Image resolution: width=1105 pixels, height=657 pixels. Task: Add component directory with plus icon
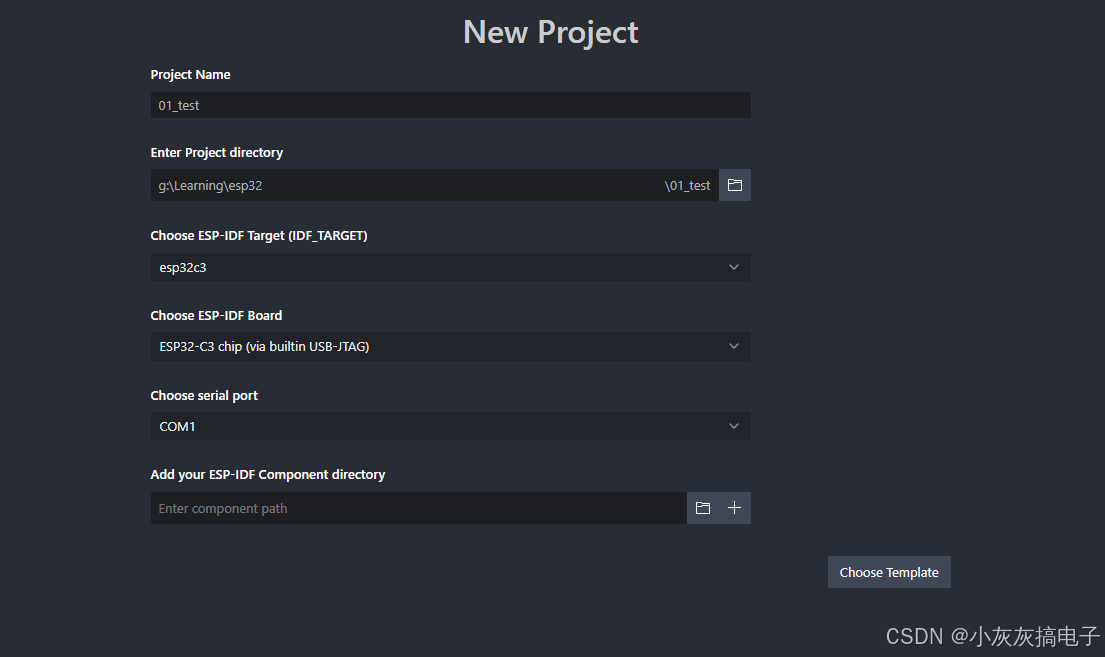(x=734, y=508)
